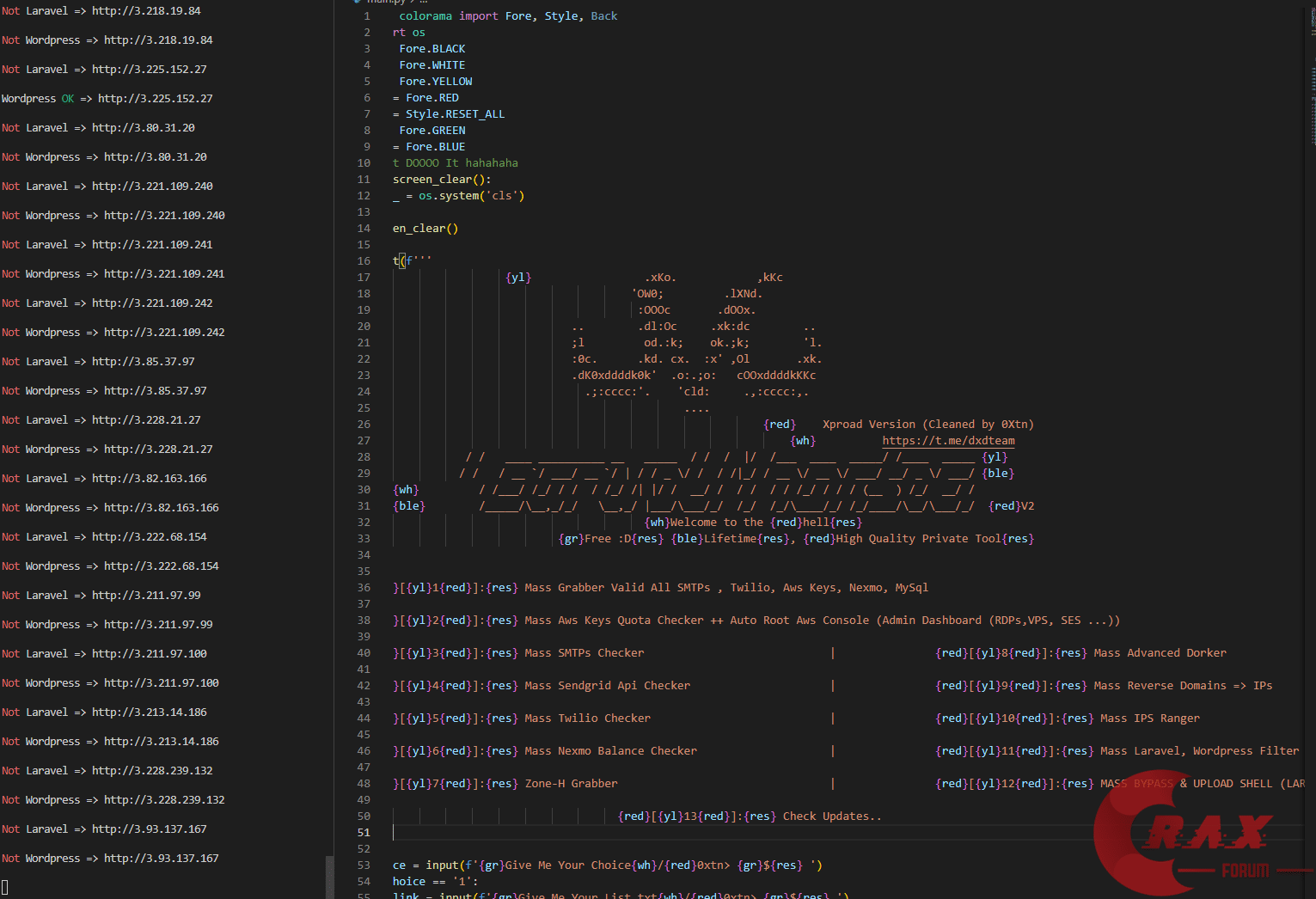
Task: Click "Mass Sendgrid Api Checker" menu text
Action: (x=608, y=686)
